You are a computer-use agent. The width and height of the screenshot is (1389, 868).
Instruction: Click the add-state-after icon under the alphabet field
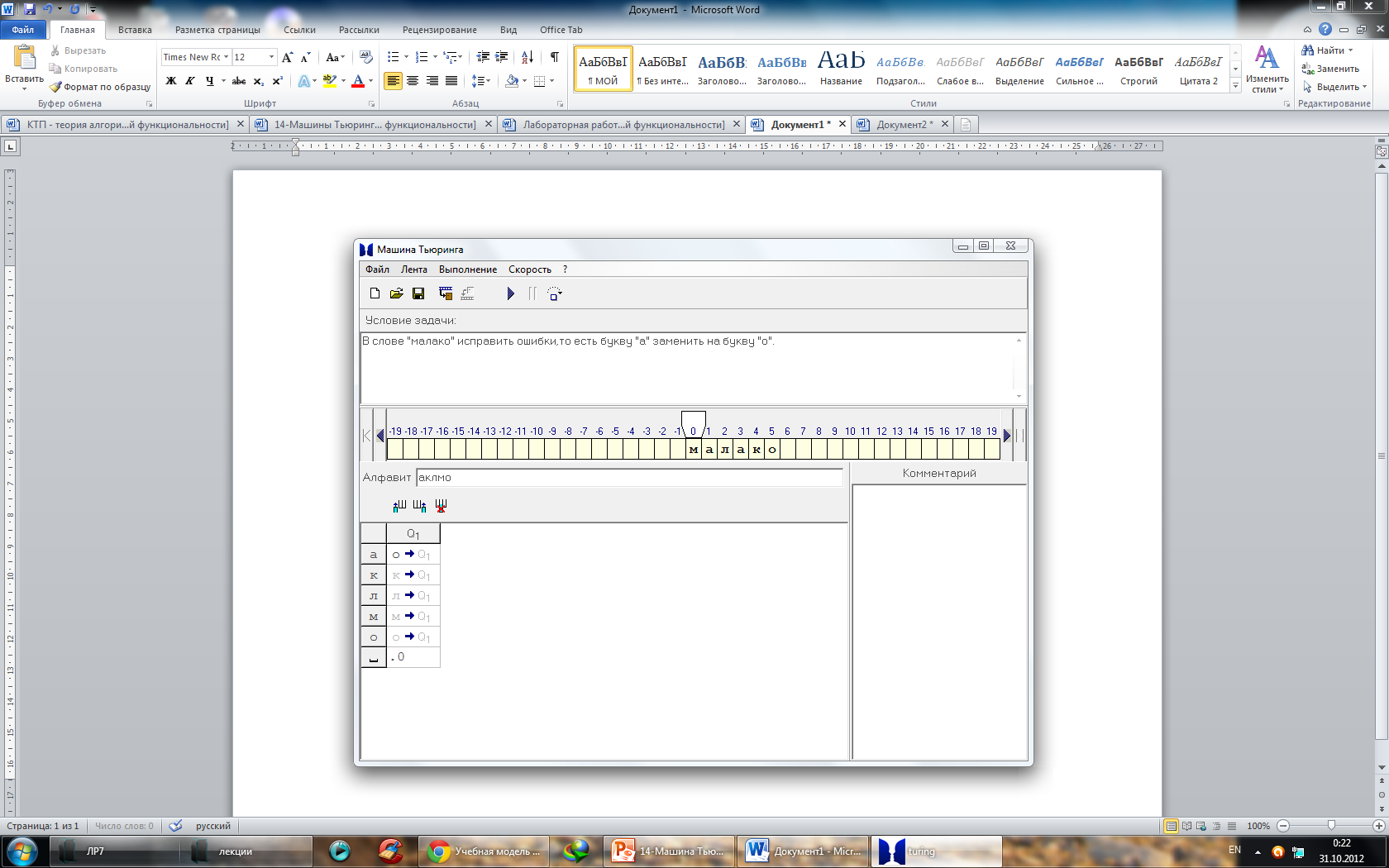420,505
